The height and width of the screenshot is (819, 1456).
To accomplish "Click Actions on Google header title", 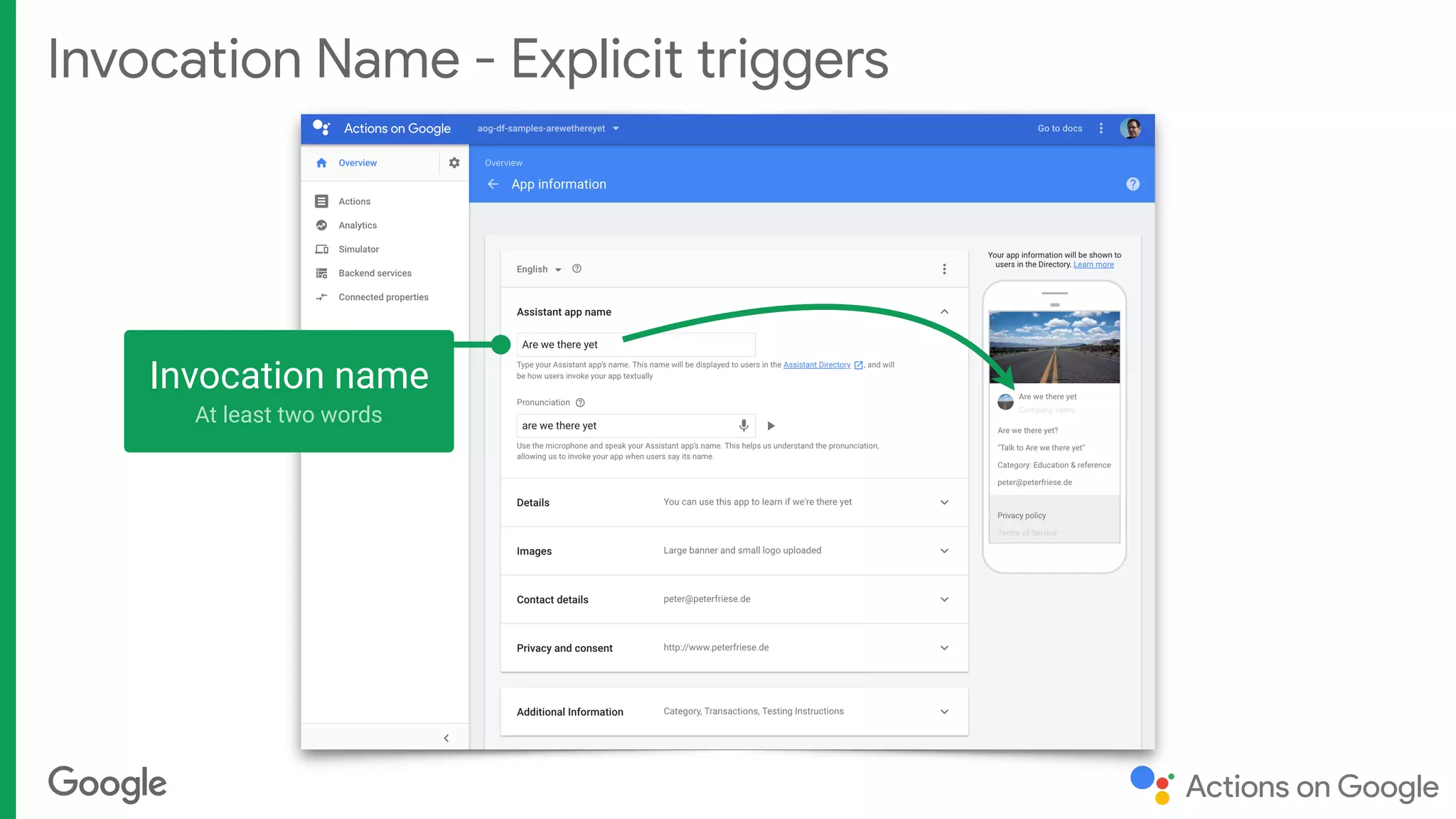I will [397, 129].
